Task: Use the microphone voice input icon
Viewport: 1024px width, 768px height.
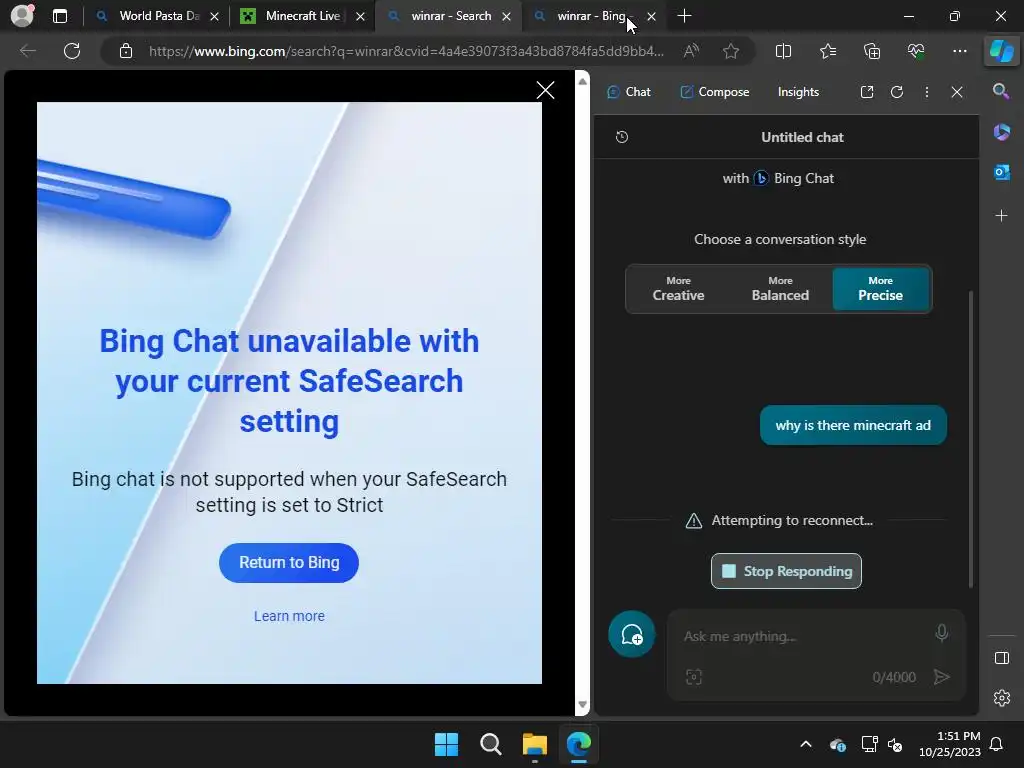Action: tap(941, 633)
